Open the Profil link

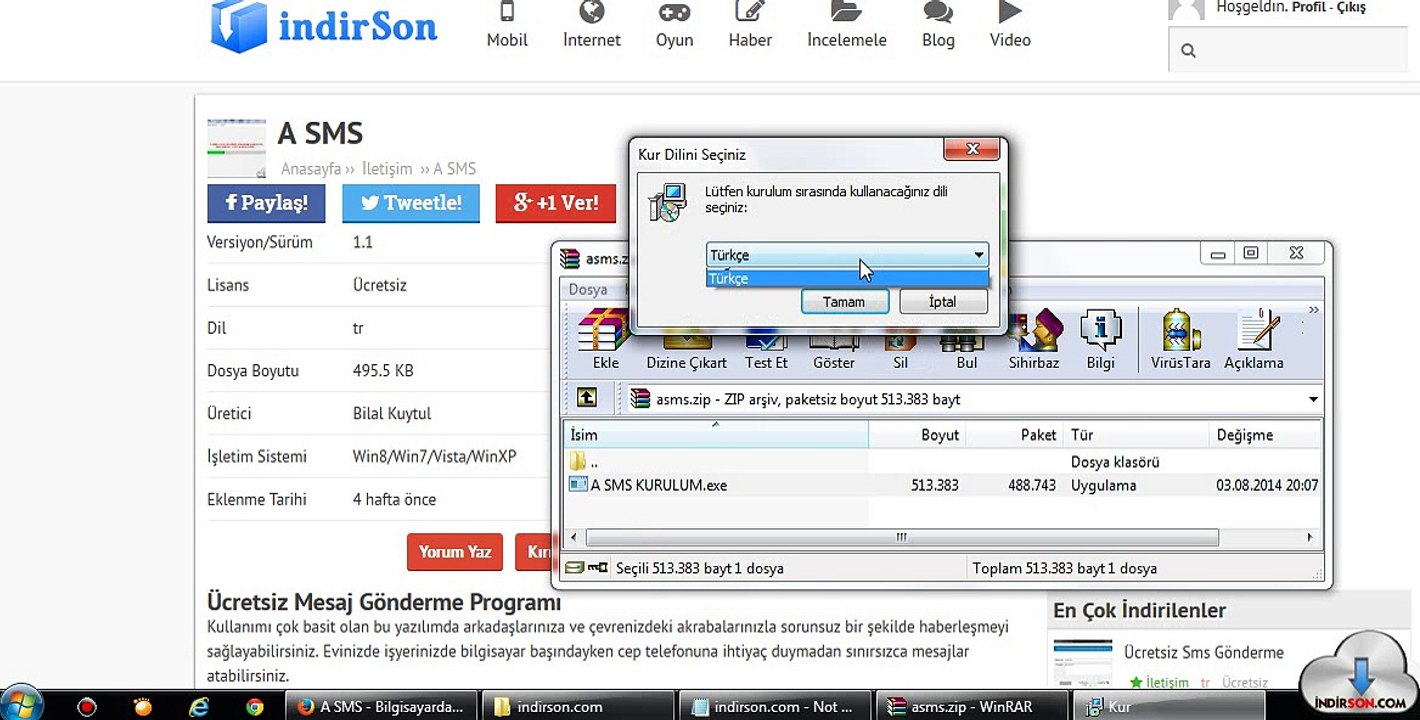[1309, 7]
